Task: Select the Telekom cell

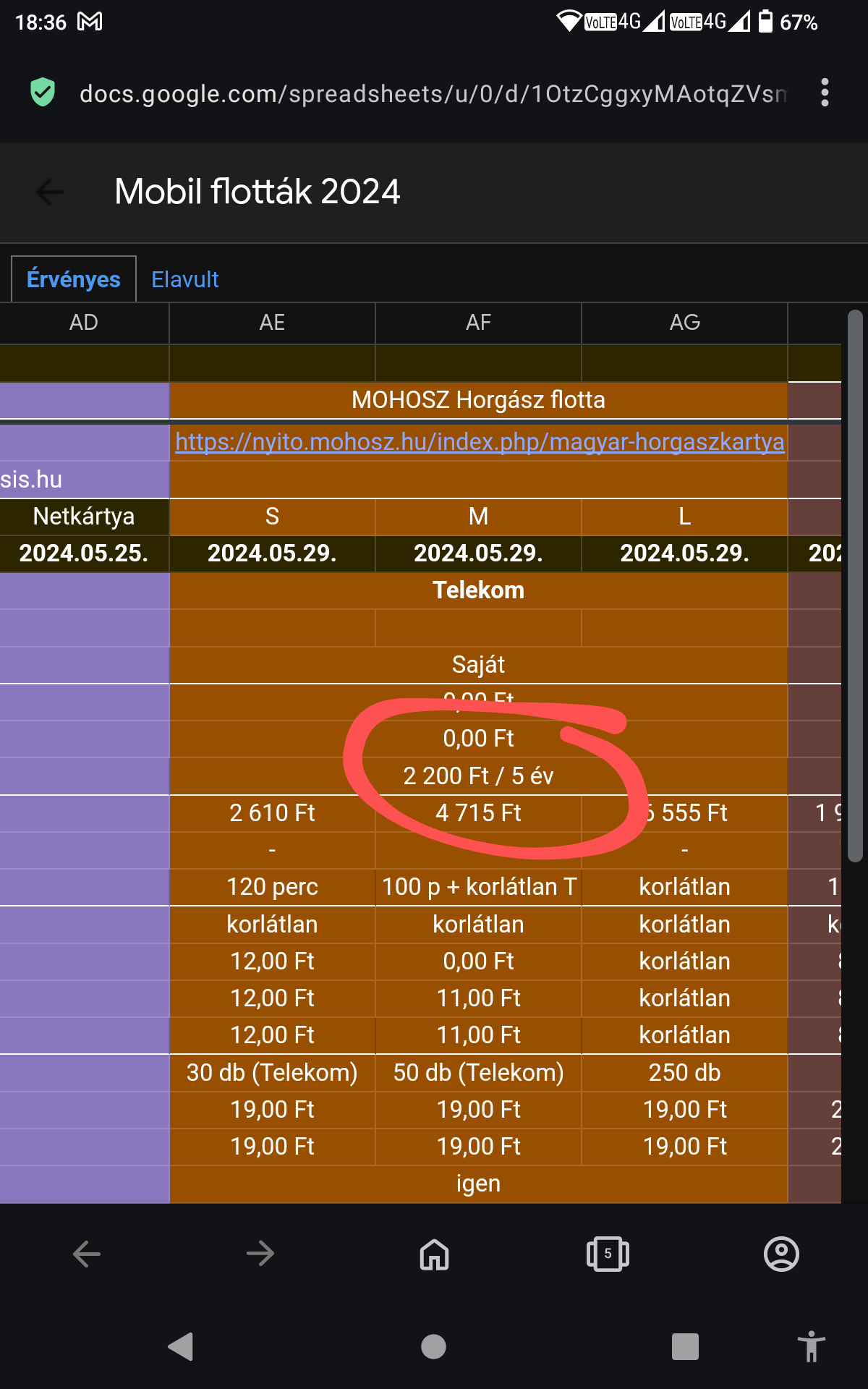Action: tap(478, 590)
